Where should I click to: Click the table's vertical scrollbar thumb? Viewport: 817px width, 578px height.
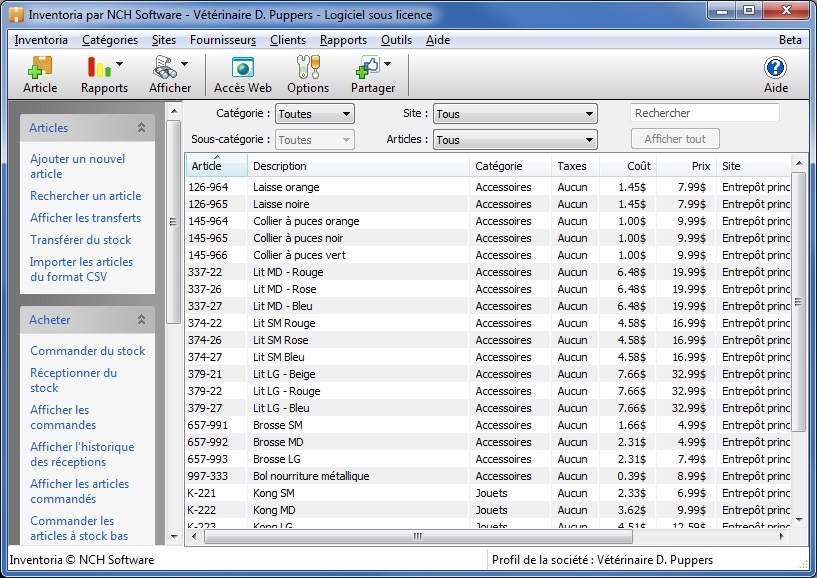pos(798,302)
